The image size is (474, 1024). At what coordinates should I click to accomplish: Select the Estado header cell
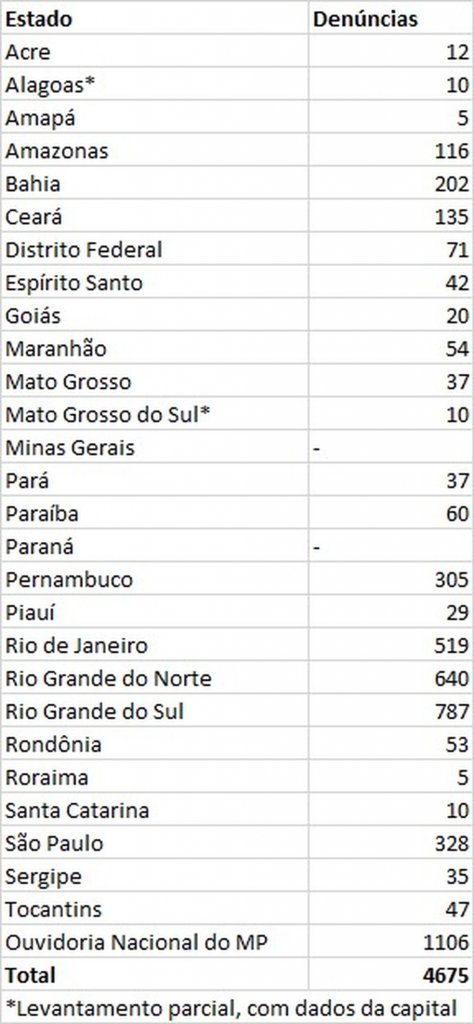coord(154,18)
